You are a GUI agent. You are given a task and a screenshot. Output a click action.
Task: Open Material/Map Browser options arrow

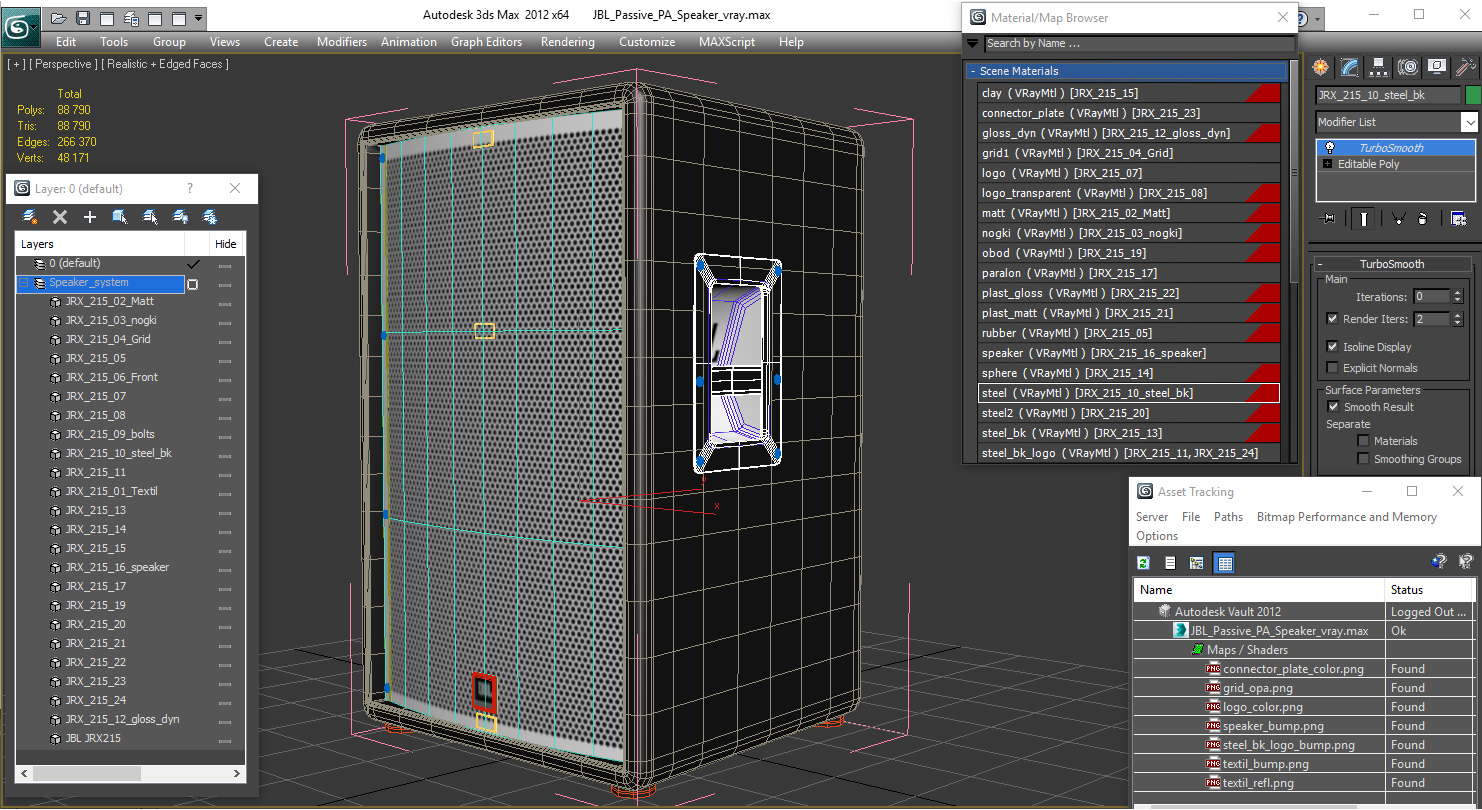click(x=972, y=43)
